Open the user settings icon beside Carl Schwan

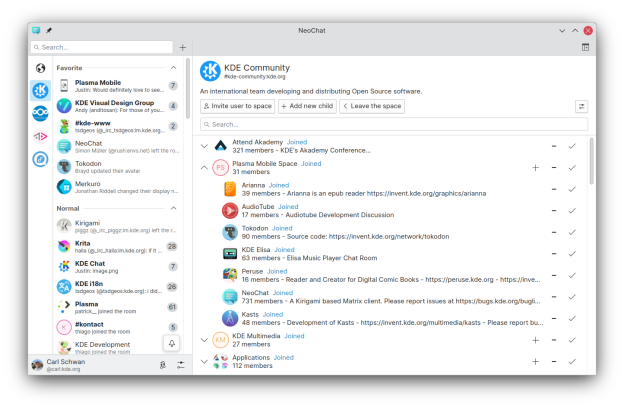click(x=181, y=365)
